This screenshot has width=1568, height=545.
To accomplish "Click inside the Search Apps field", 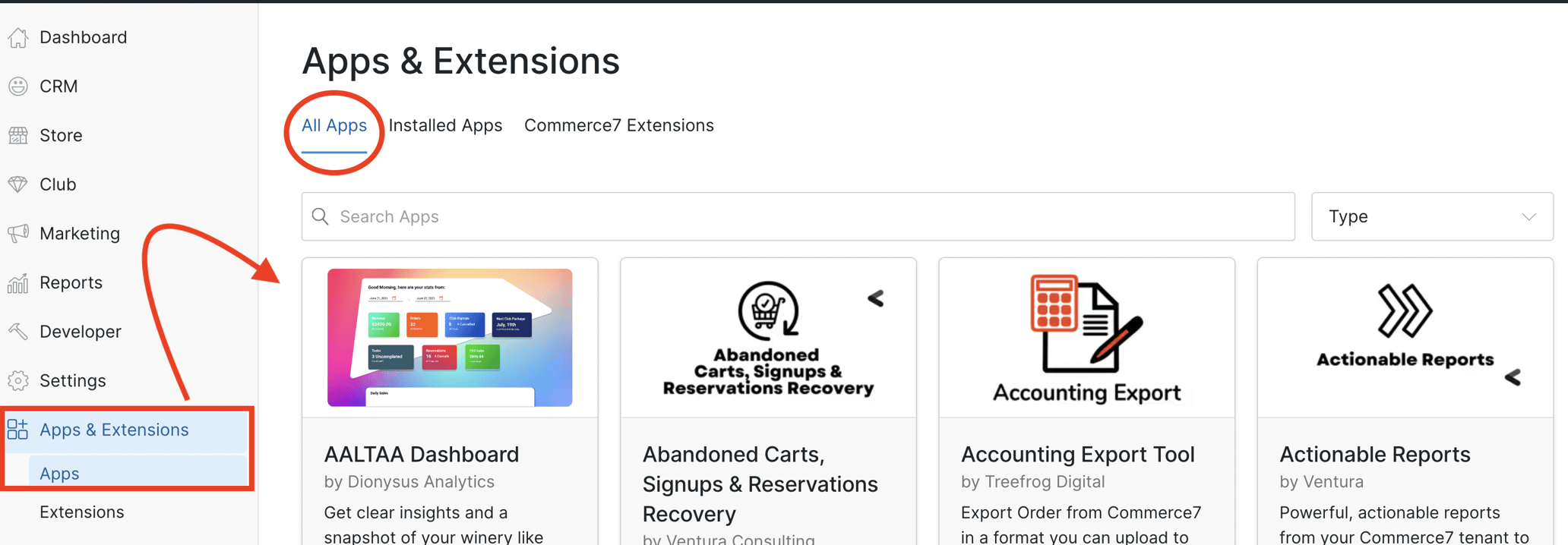I will coord(532,216).
